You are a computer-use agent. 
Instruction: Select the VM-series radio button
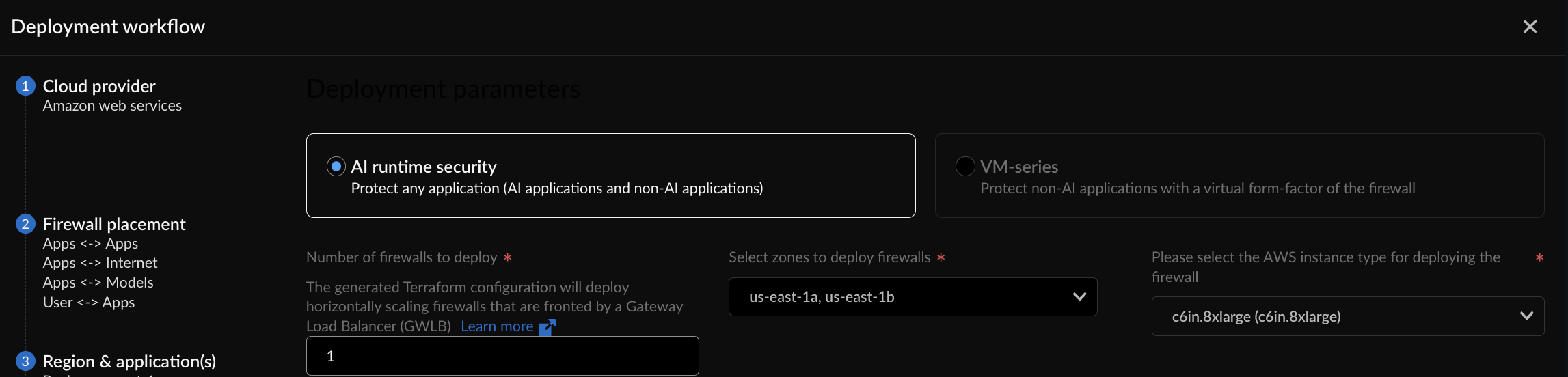tap(965, 167)
